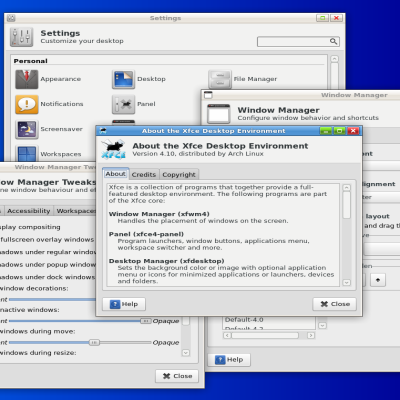Image resolution: width=400 pixels, height=400 pixels.
Task: Click the up arrow button in Window Manager
Action: click(x=378, y=280)
